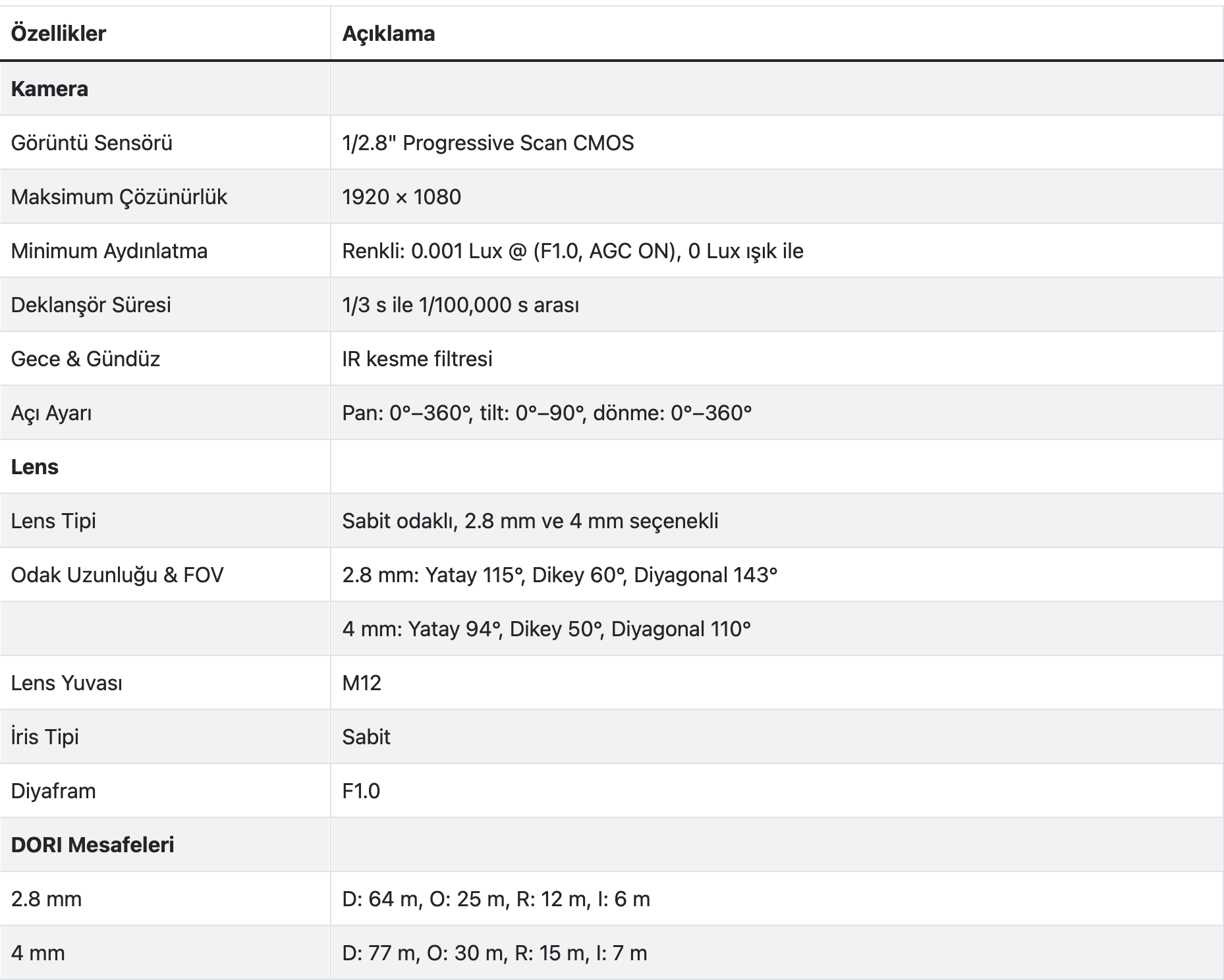
Task: Click the Açı Ayarı pan-tilt value
Action: [546, 413]
